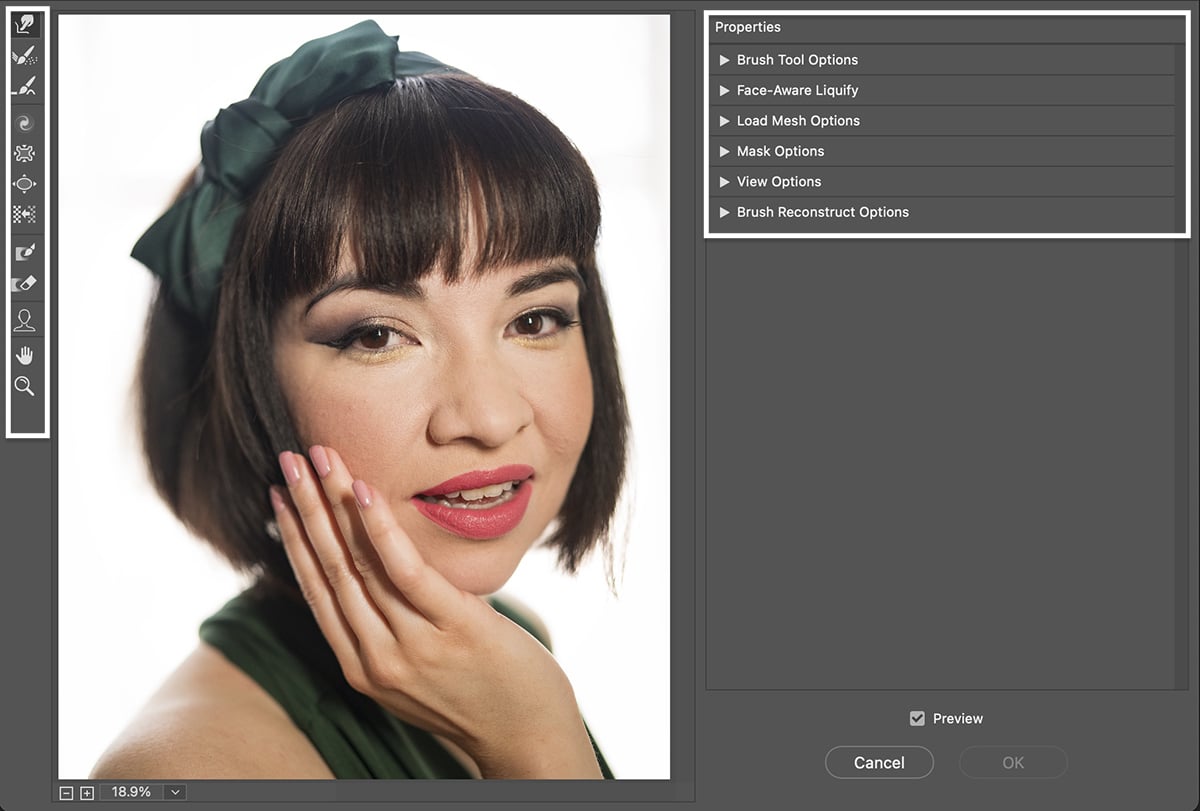This screenshot has width=1200, height=811.
Task: Dismiss the dialog with Cancel
Action: pyautogui.click(x=879, y=762)
